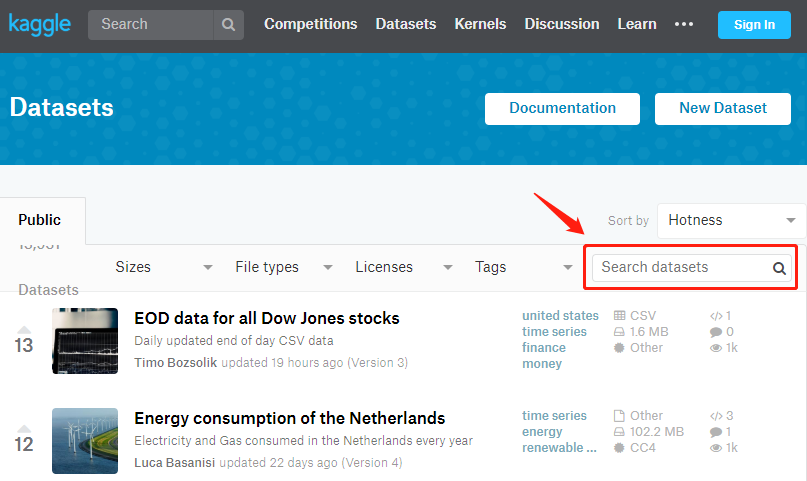Click the dataset search magnifier icon
807x481 pixels.
point(779,268)
